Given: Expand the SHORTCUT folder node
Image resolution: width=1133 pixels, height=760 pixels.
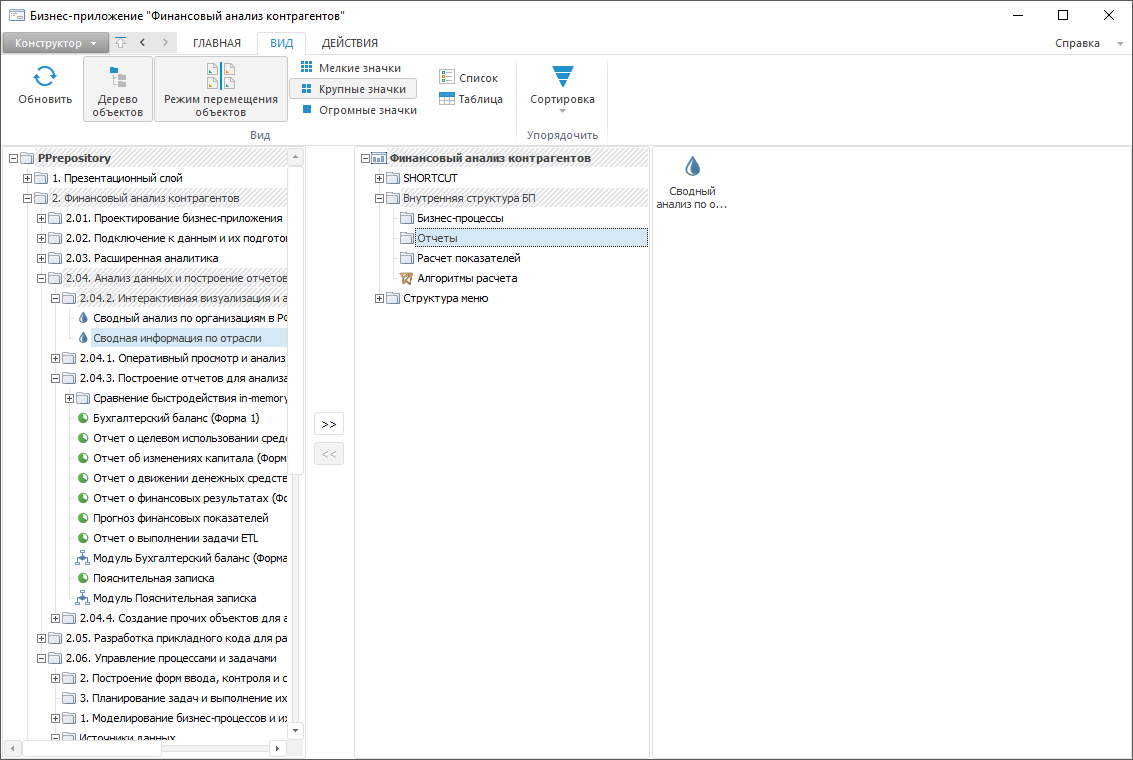Looking at the screenshot, I should point(379,178).
